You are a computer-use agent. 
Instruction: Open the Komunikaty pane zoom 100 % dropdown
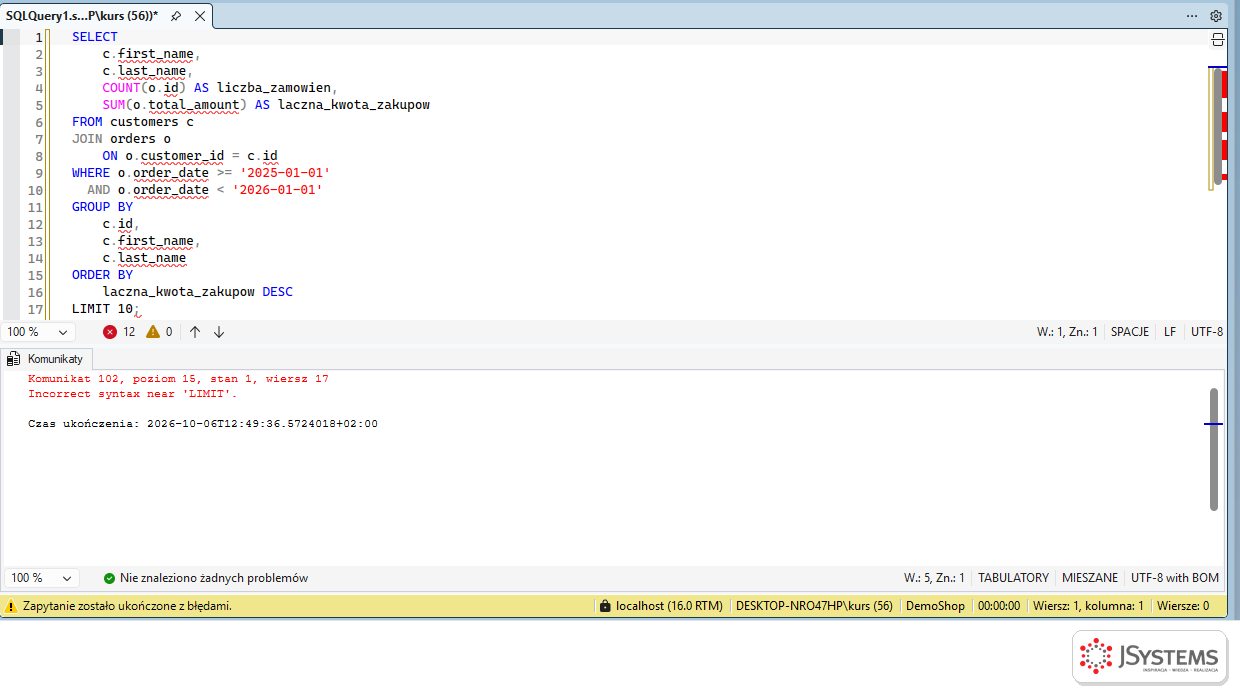pos(41,578)
